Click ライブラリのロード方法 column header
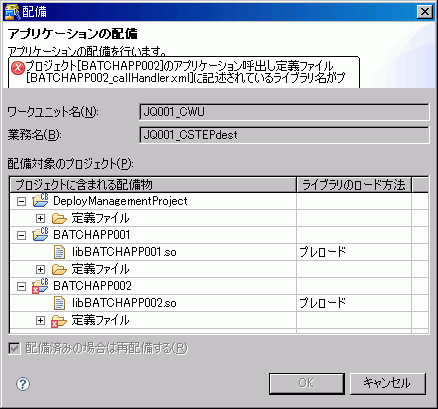438x409 pixels. pyautogui.click(x=354, y=184)
